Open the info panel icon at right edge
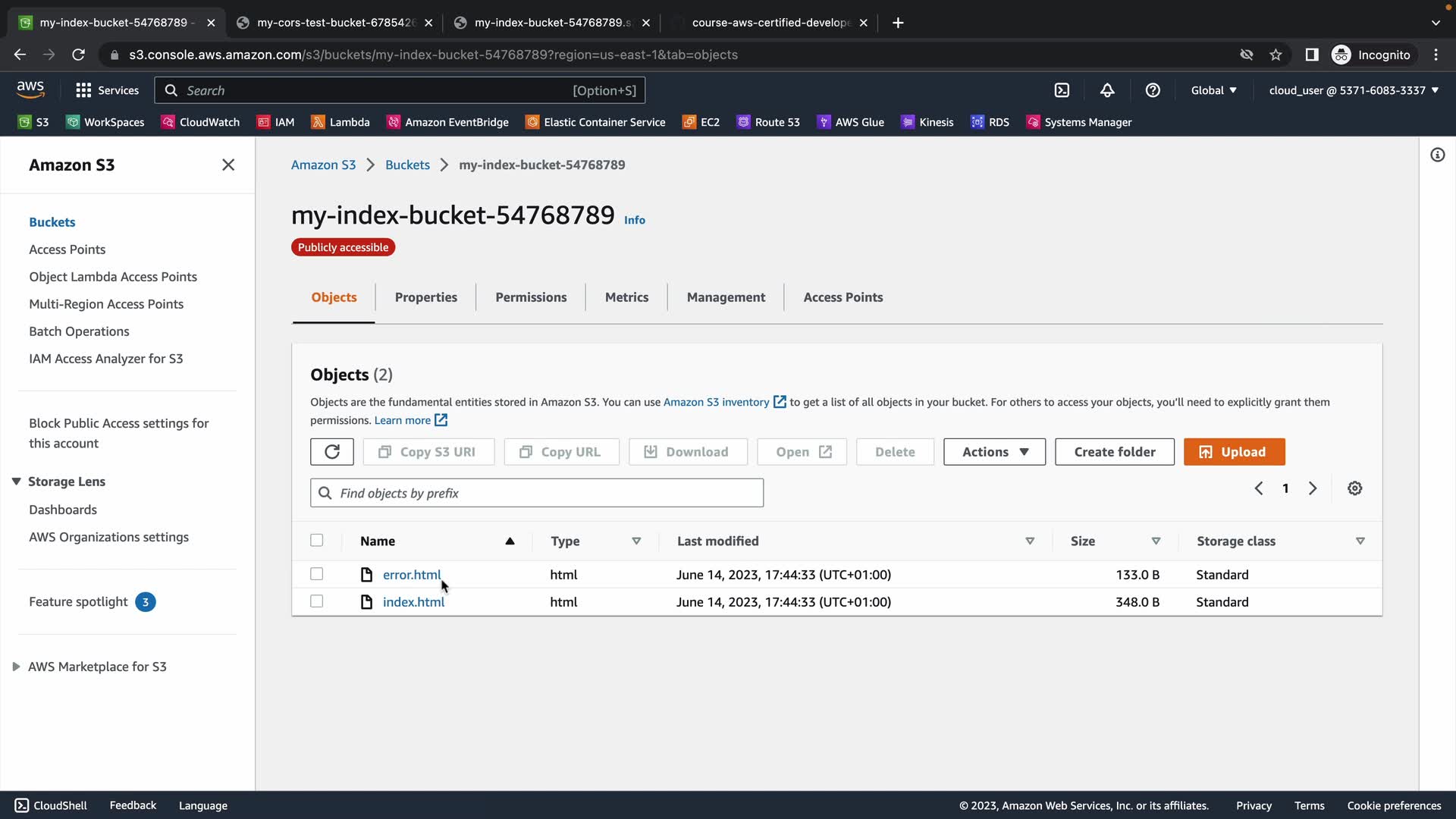Viewport: 1456px width, 819px height. tap(1437, 155)
